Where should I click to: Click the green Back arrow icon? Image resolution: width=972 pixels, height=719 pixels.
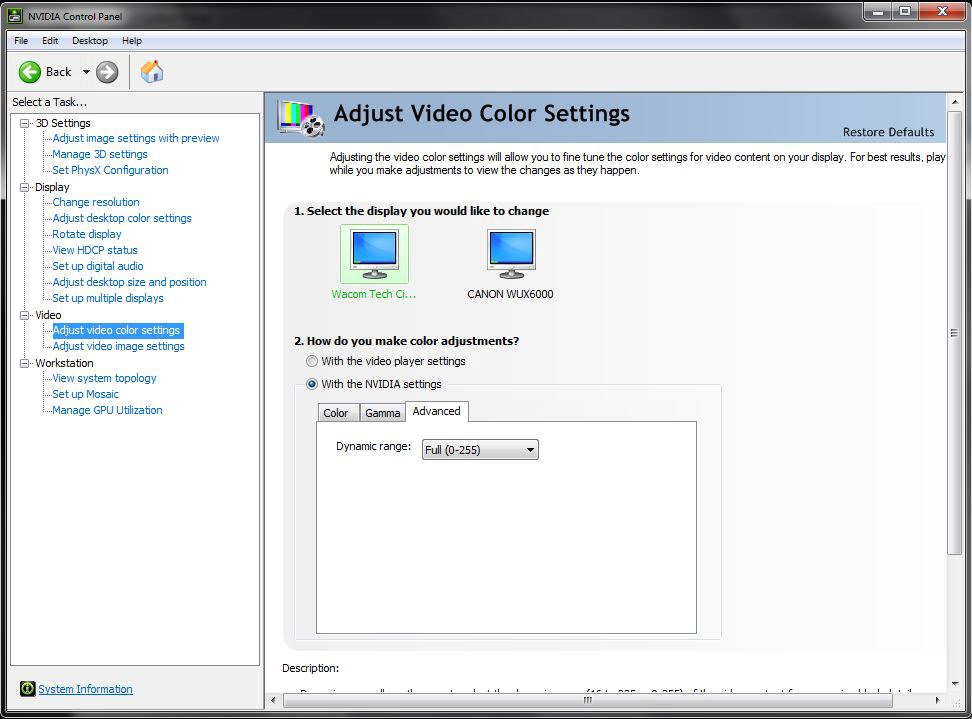[29, 72]
